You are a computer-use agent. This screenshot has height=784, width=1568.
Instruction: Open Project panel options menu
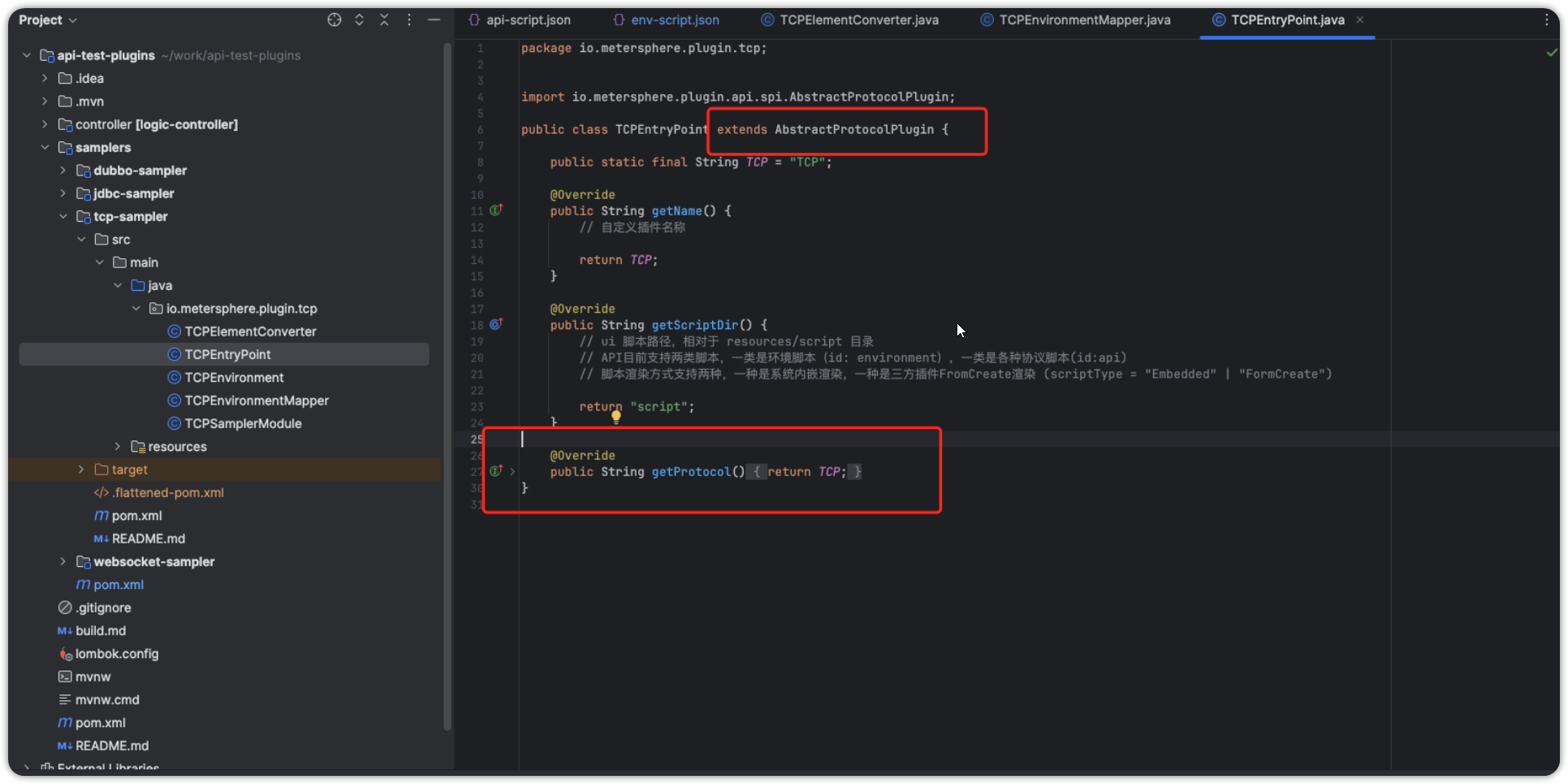[x=409, y=19]
